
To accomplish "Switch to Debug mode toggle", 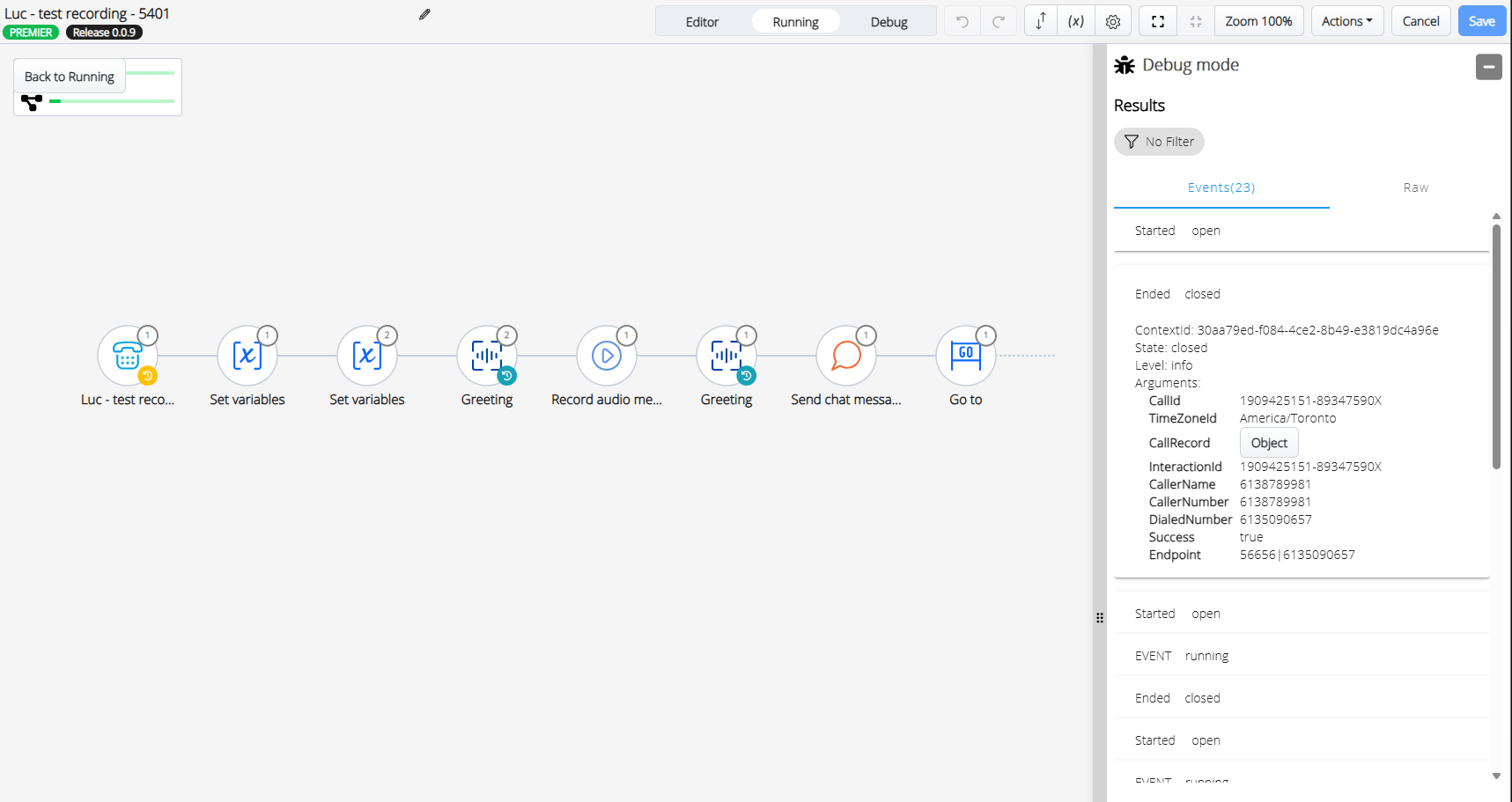I will [x=889, y=22].
